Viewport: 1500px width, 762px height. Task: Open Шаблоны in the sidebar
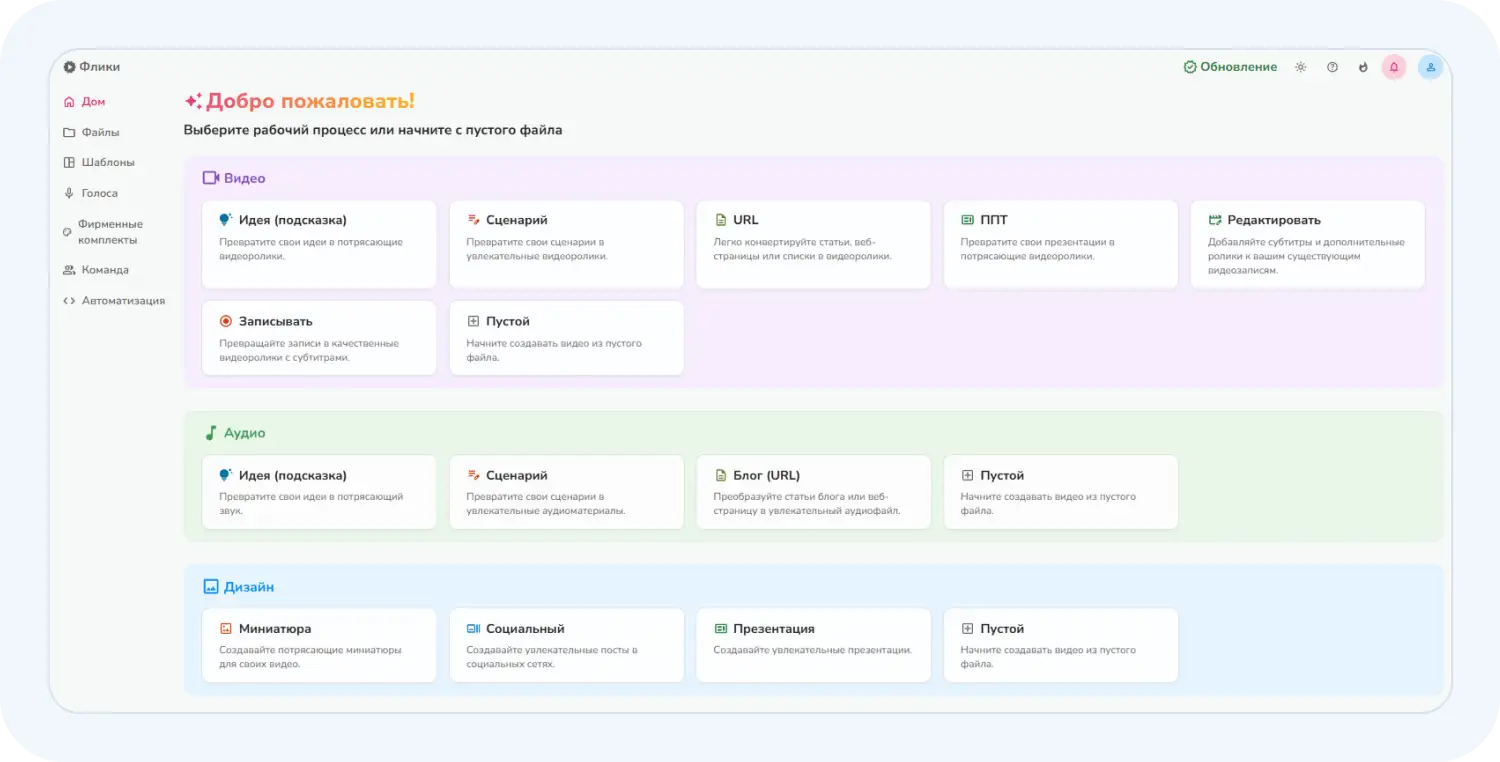pyautogui.click(x=107, y=162)
